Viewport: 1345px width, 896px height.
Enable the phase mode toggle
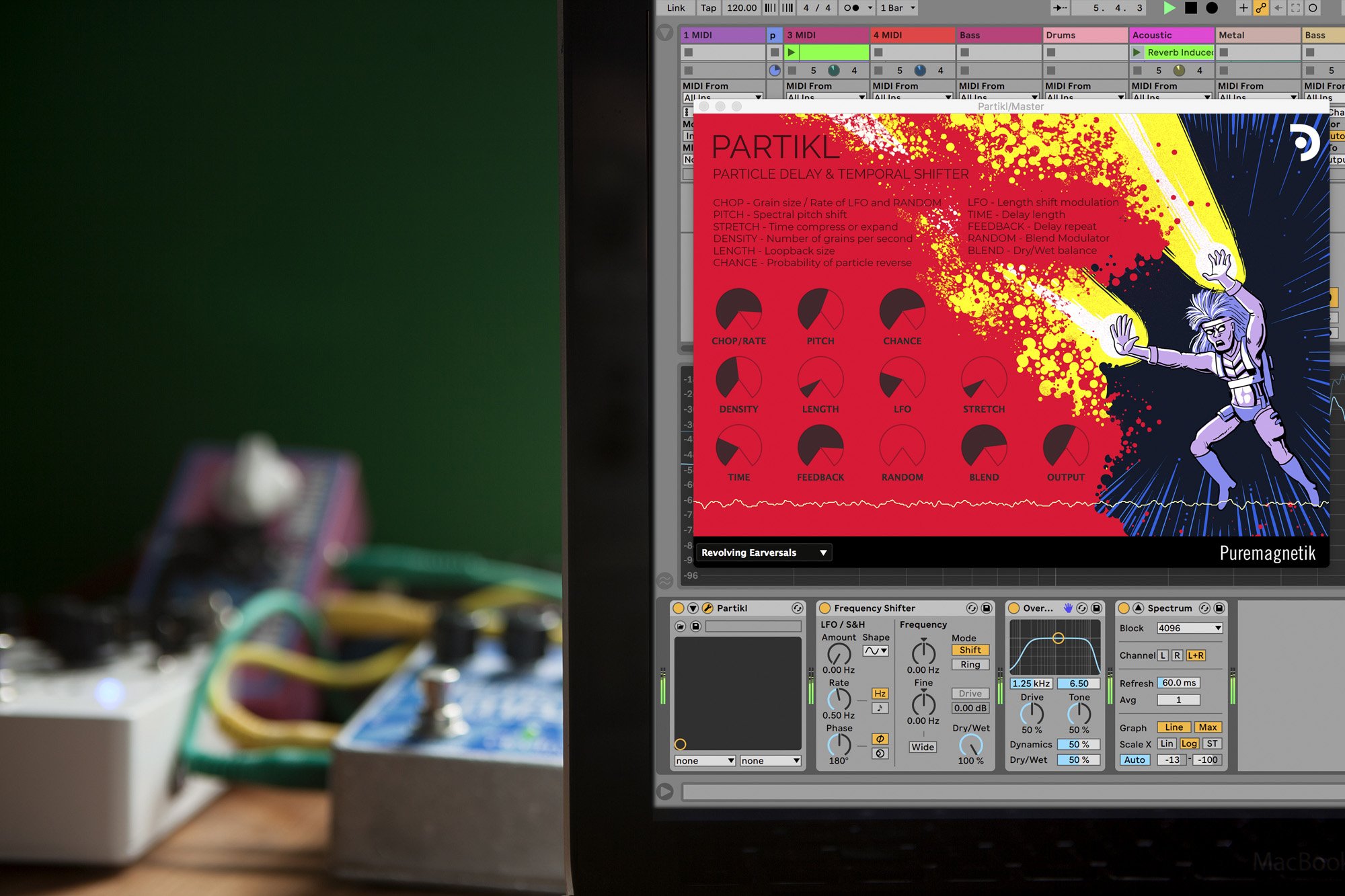880,739
